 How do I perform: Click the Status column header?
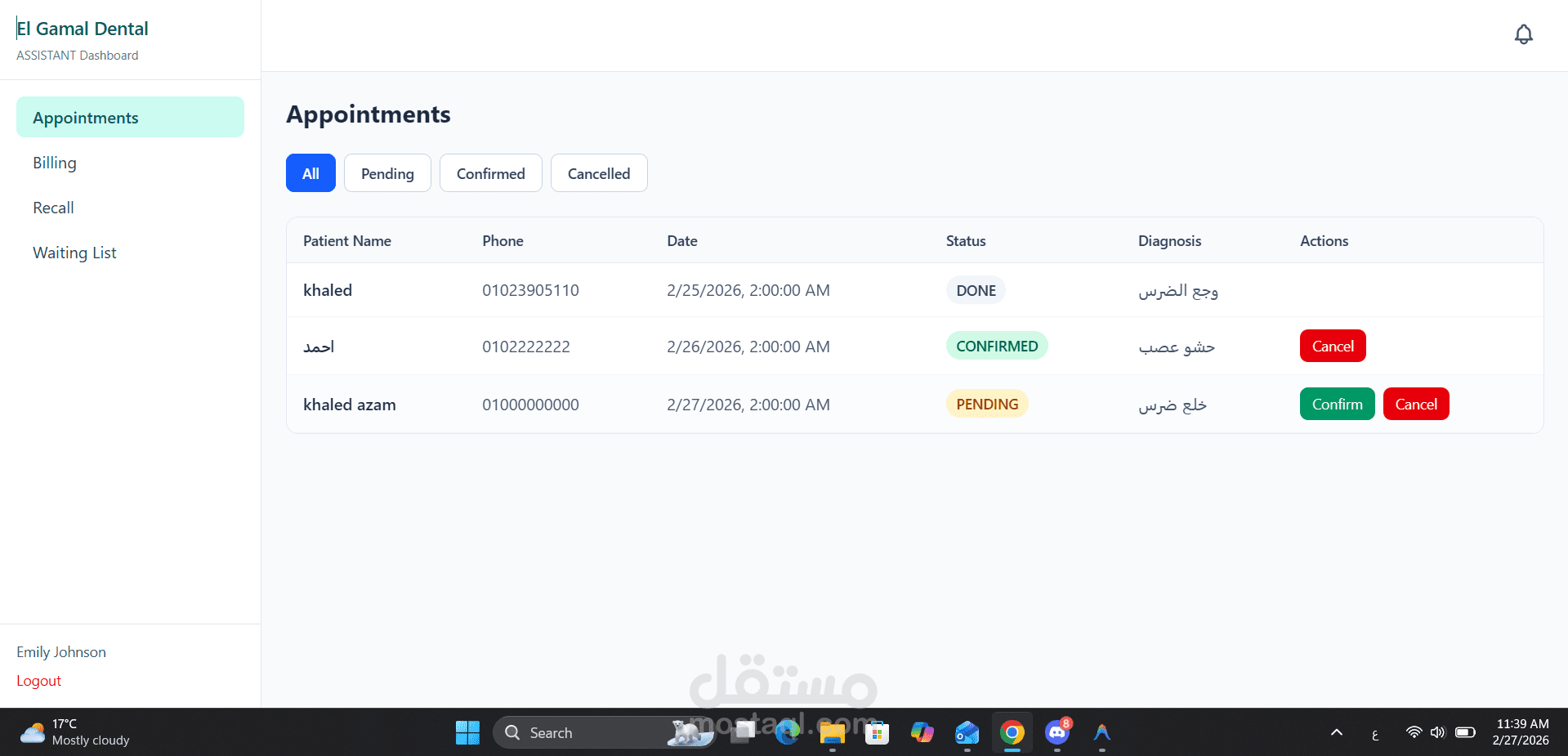(966, 241)
